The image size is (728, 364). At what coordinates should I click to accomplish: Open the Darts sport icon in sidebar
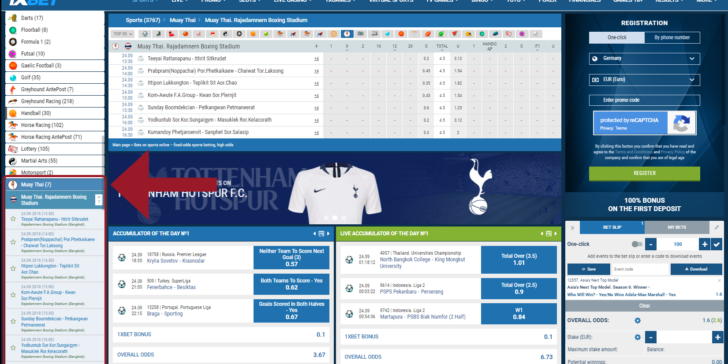pos(13,18)
